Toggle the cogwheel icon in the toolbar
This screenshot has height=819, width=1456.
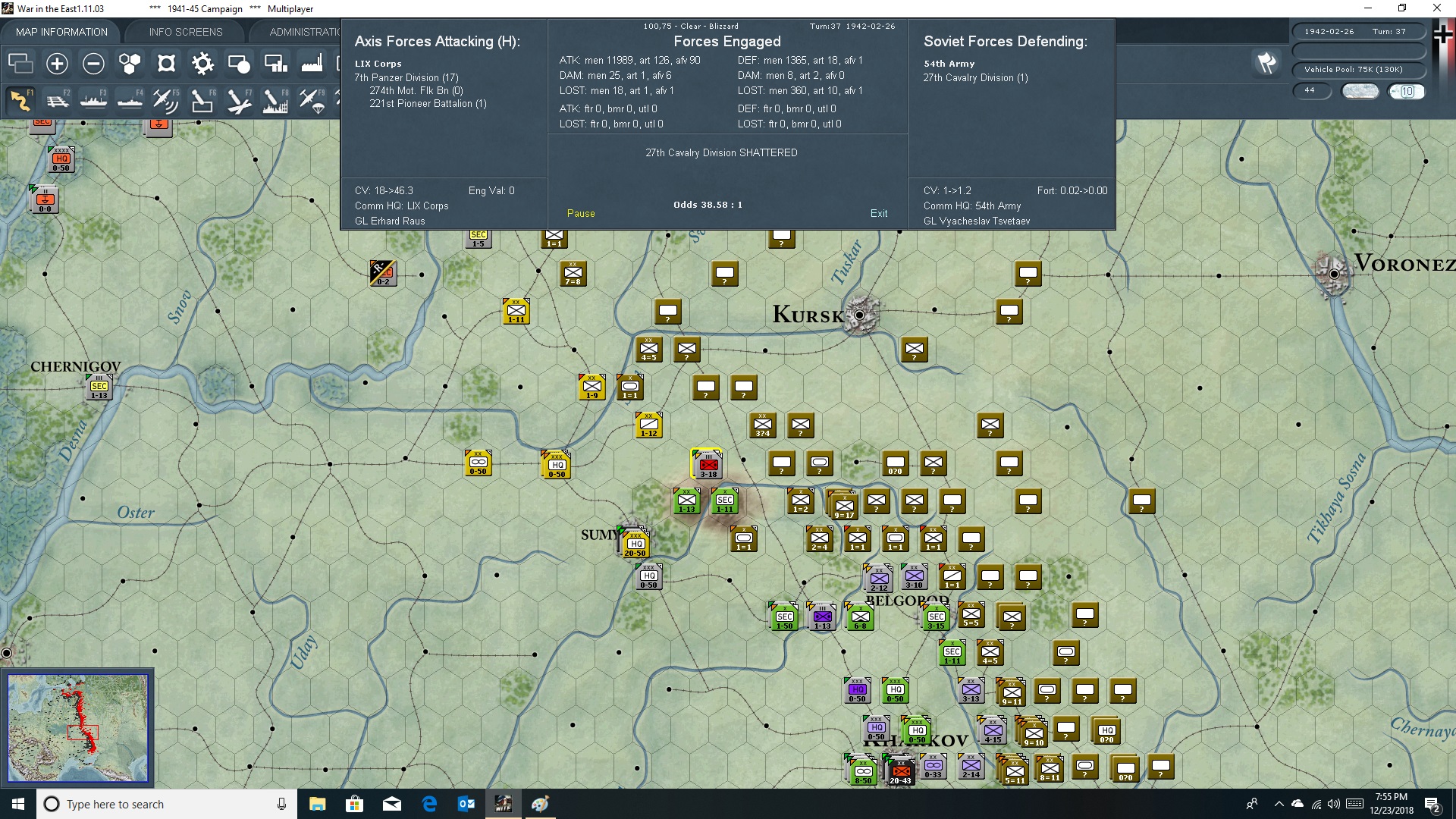pos(202,64)
